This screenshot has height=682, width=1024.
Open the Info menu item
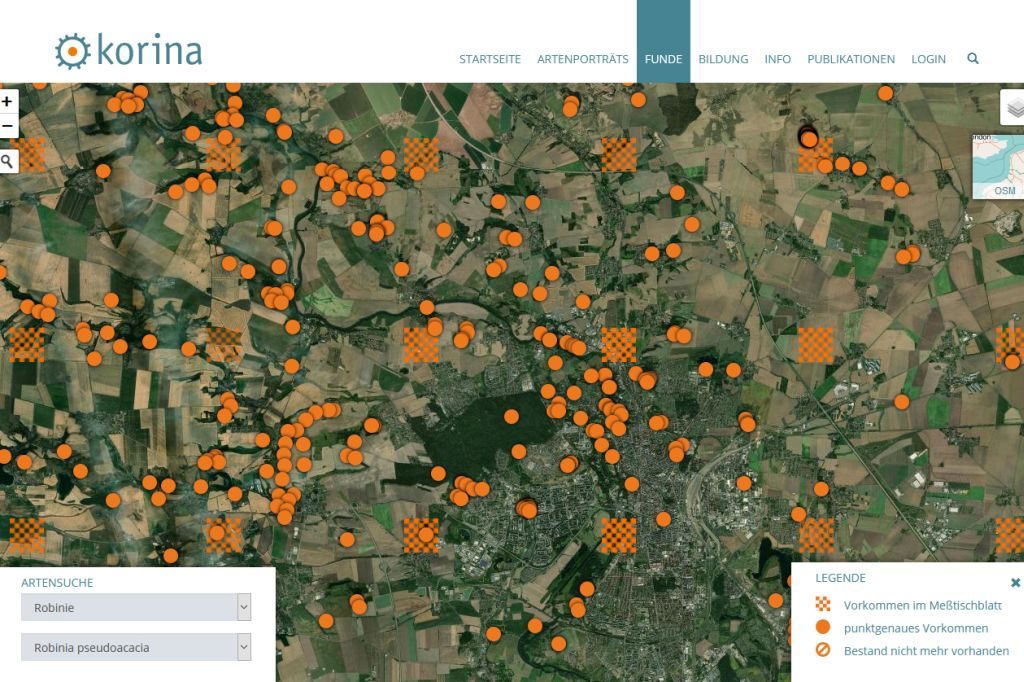tap(777, 59)
